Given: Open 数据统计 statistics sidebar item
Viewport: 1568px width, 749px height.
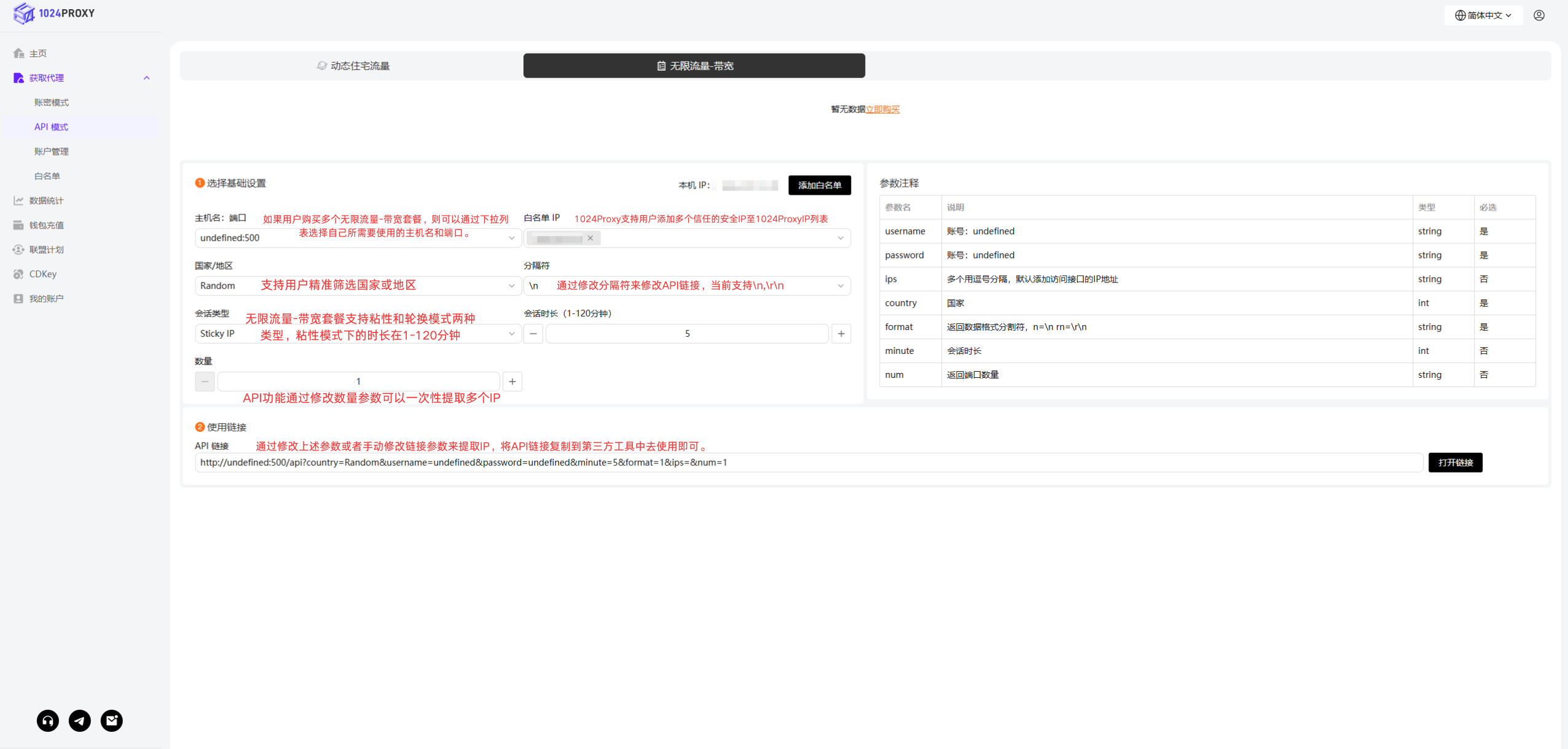Looking at the screenshot, I should pos(46,200).
